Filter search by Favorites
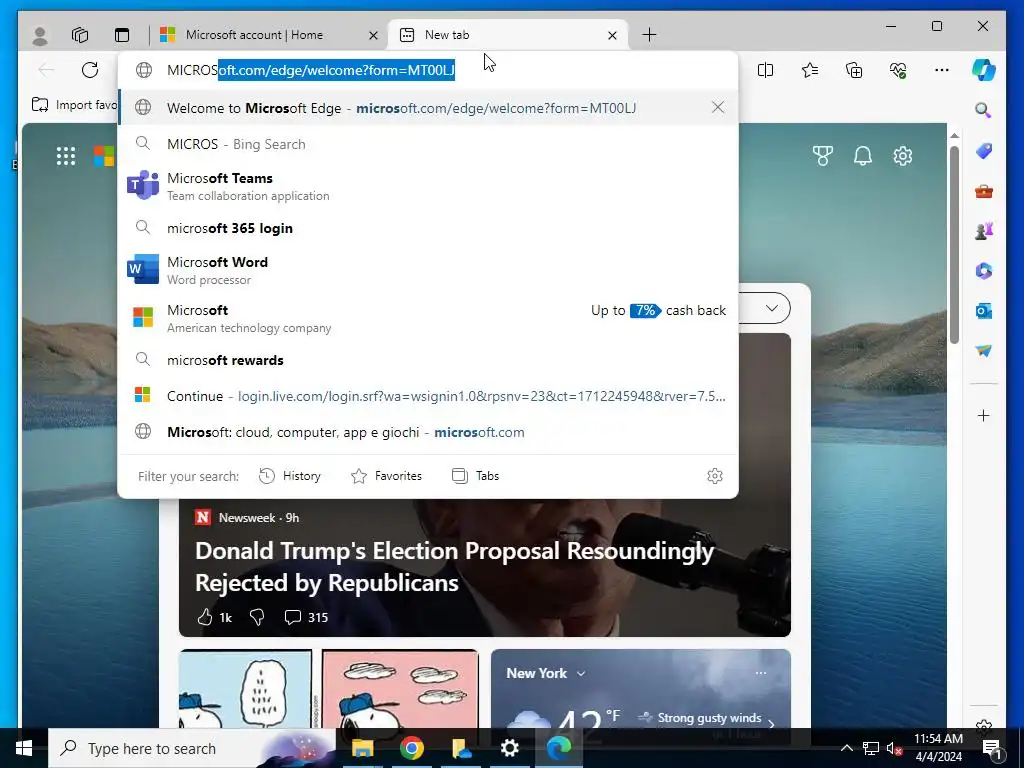 (x=387, y=476)
